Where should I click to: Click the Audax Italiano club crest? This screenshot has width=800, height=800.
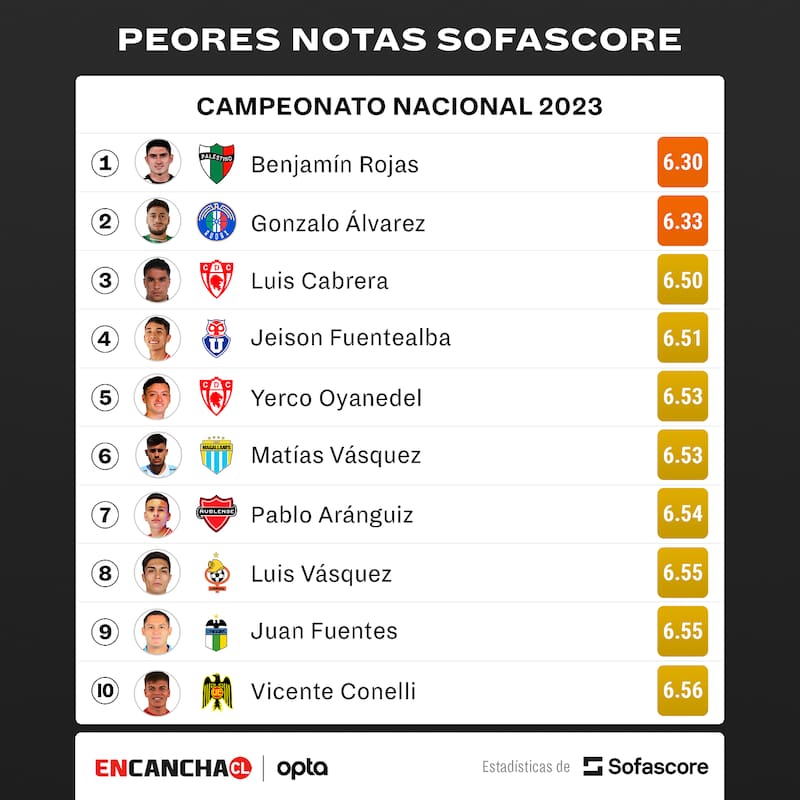216,221
